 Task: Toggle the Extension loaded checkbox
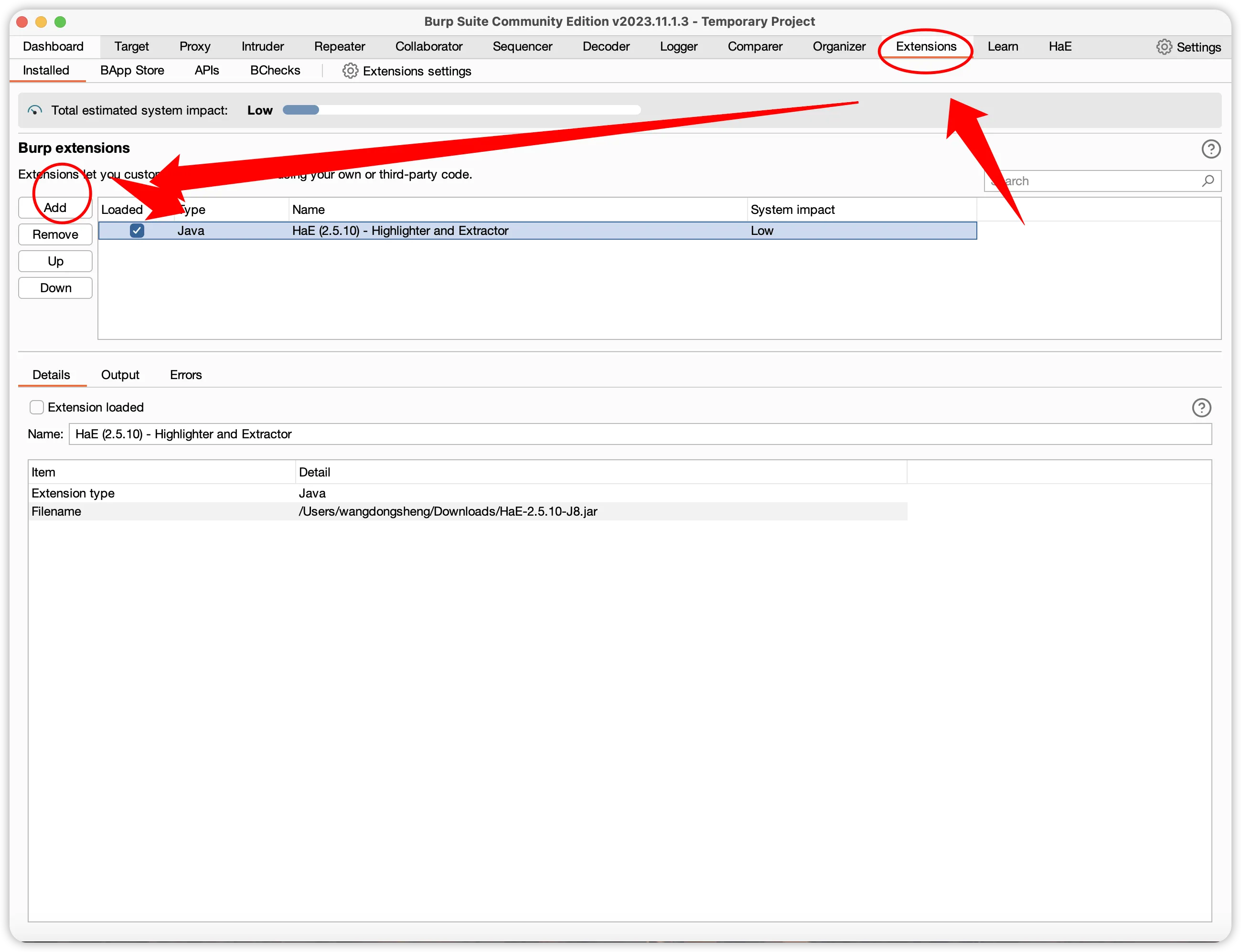pyautogui.click(x=37, y=407)
